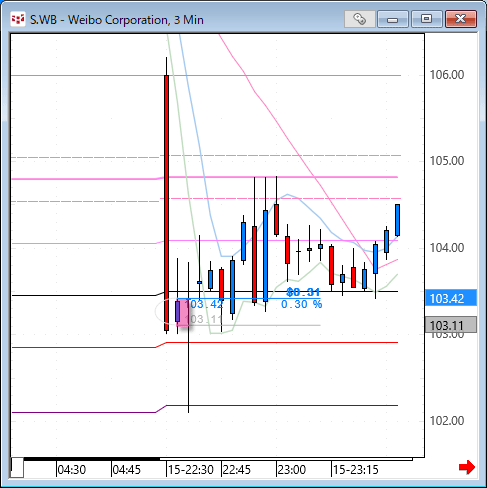This screenshot has height=488, width=487.
Task: Click the white box at time axis start
Action: tap(17, 468)
